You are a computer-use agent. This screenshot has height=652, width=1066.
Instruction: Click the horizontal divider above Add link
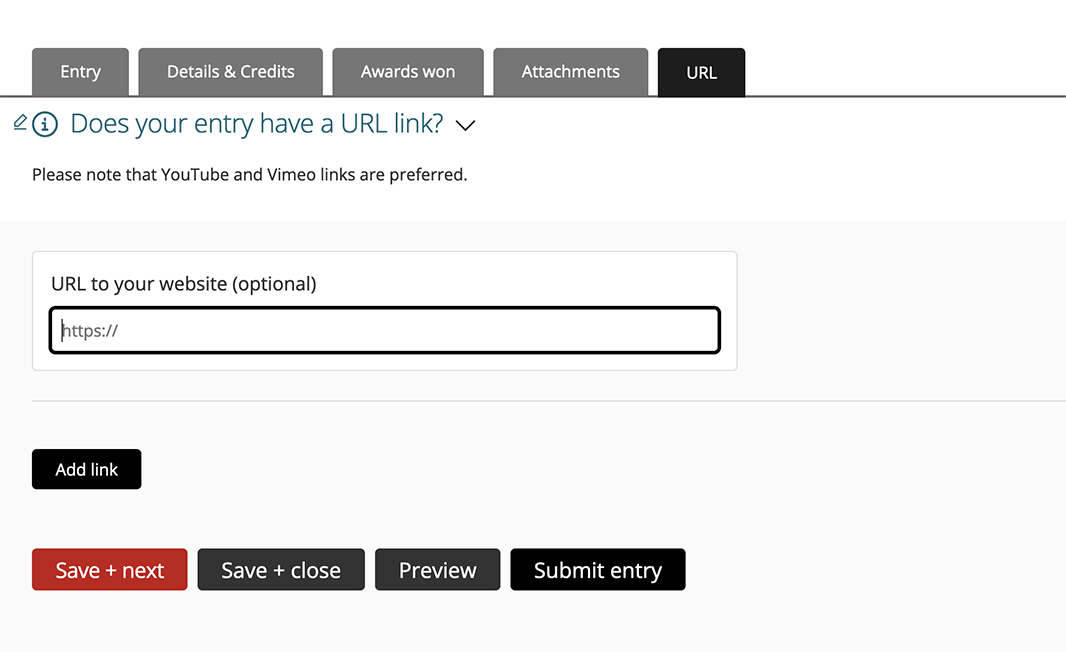click(x=548, y=401)
